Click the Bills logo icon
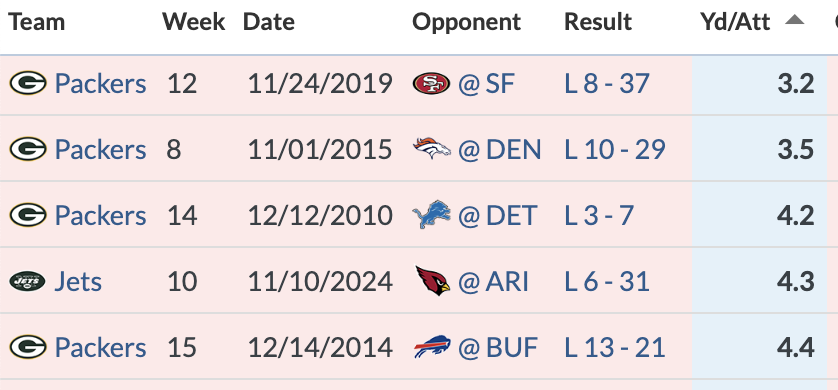The width and height of the screenshot is (838, 390). 432,347
